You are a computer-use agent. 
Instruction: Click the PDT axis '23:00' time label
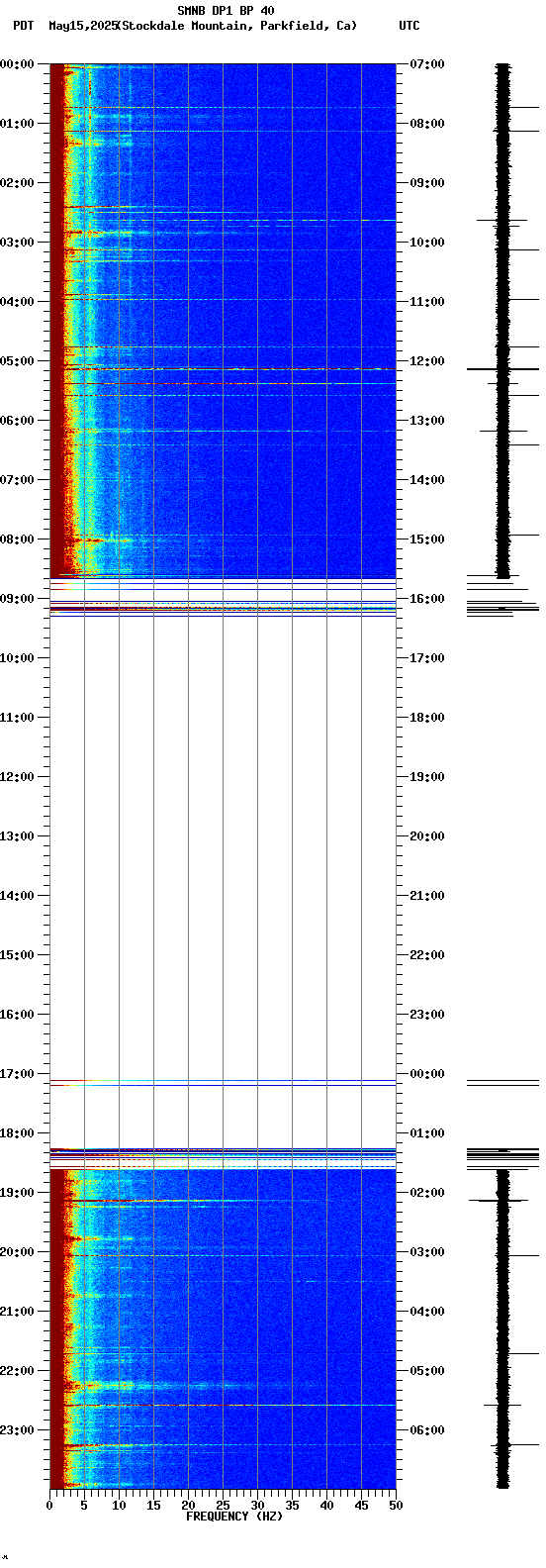[x=17, y=1430]
